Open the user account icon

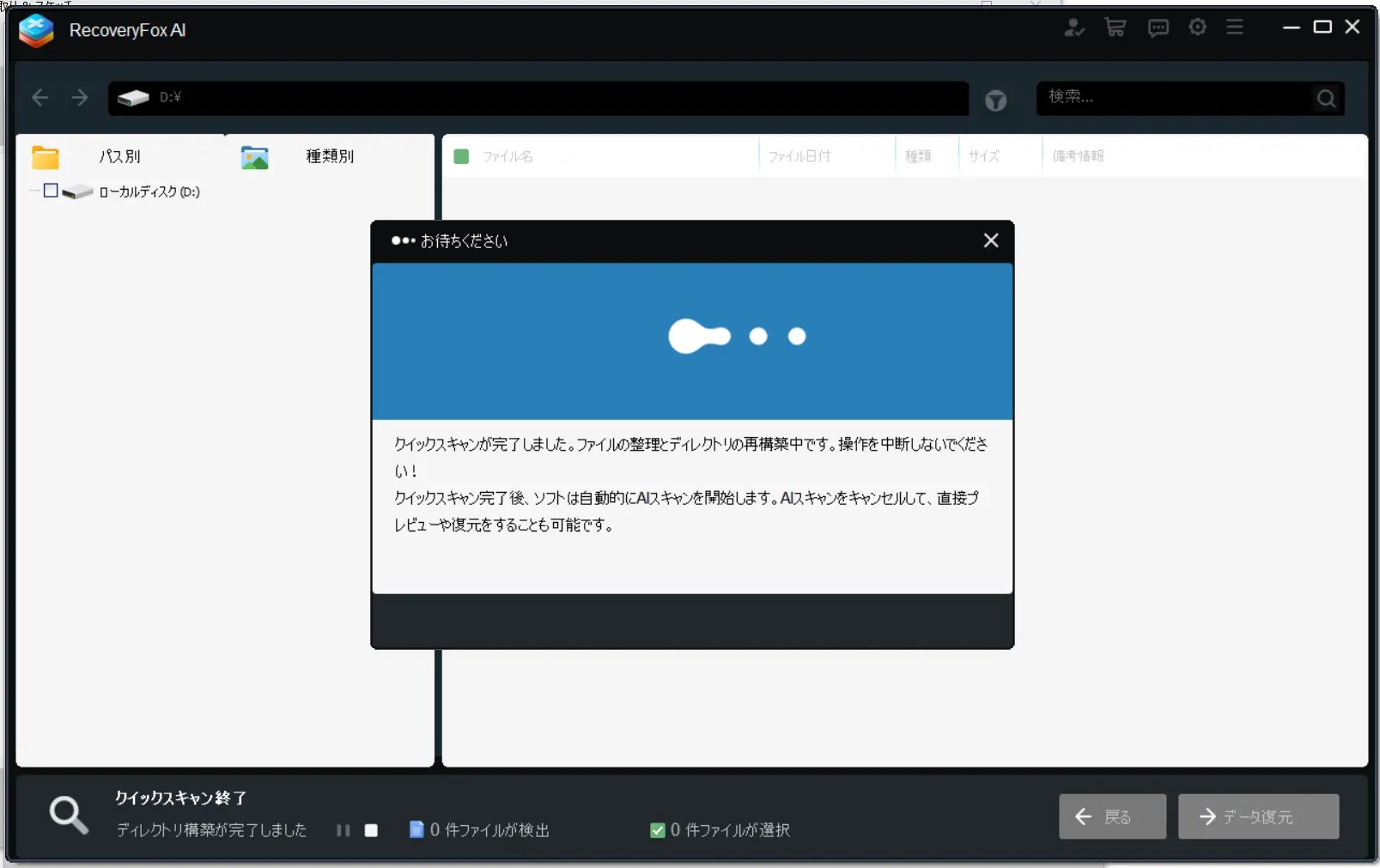click(x=1073, y=27)
